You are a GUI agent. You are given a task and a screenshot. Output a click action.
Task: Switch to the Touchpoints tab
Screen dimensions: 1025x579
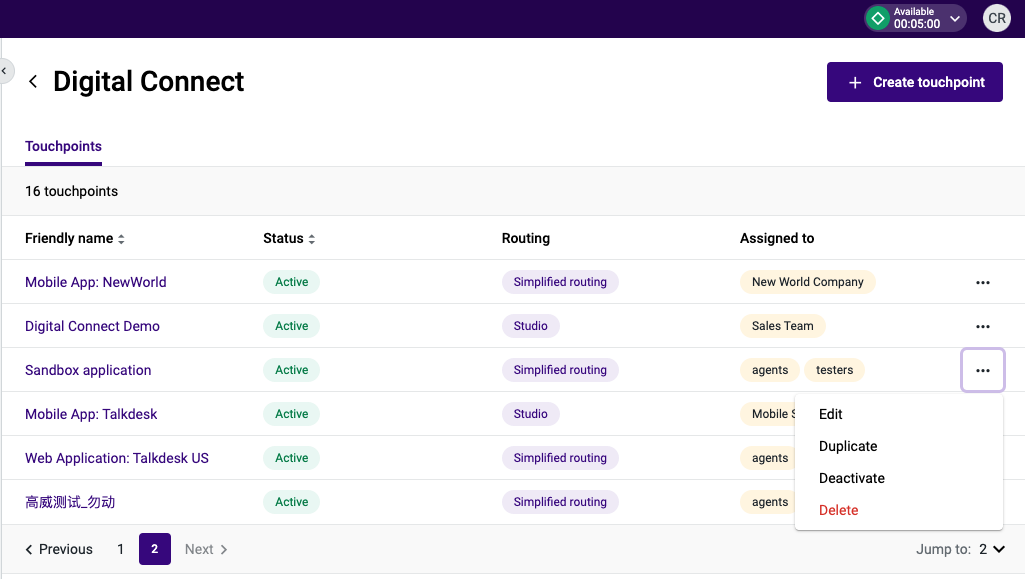[x=63, y=146]
